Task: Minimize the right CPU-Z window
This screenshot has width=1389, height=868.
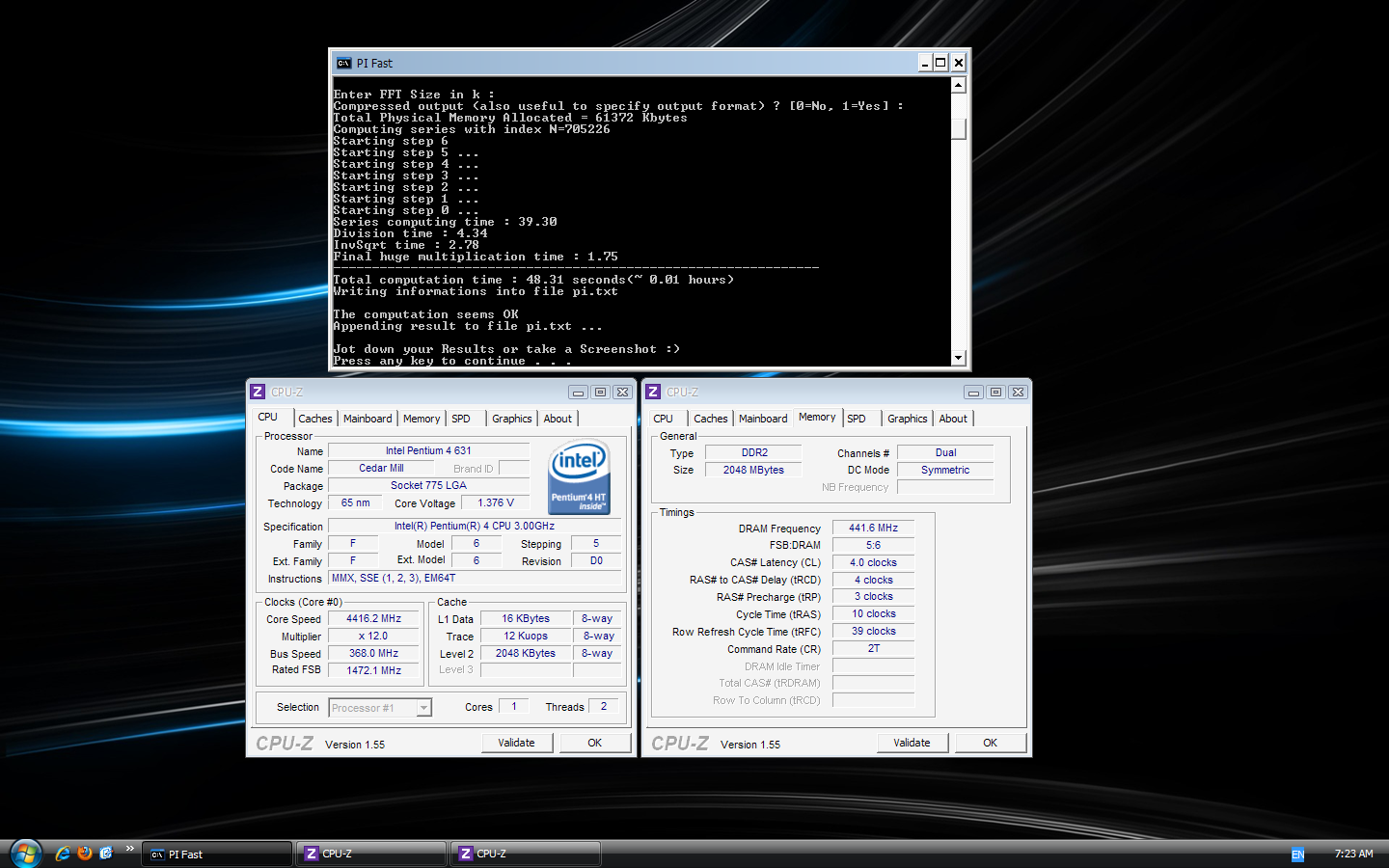Action: 973,393
